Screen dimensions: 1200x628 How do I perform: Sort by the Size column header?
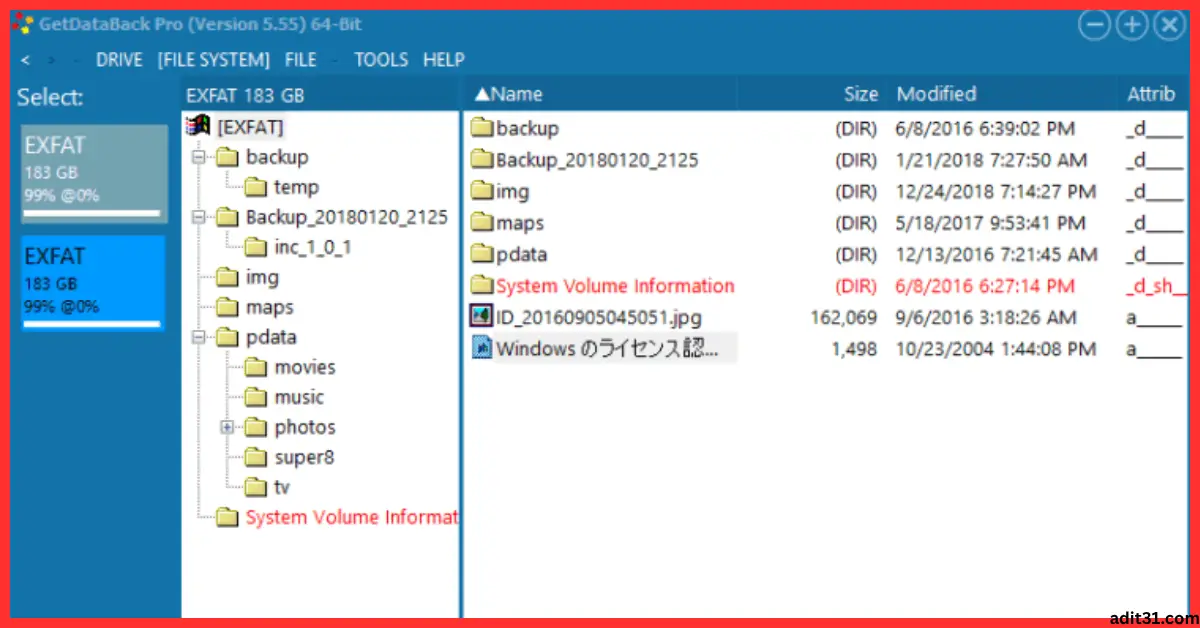860,94
